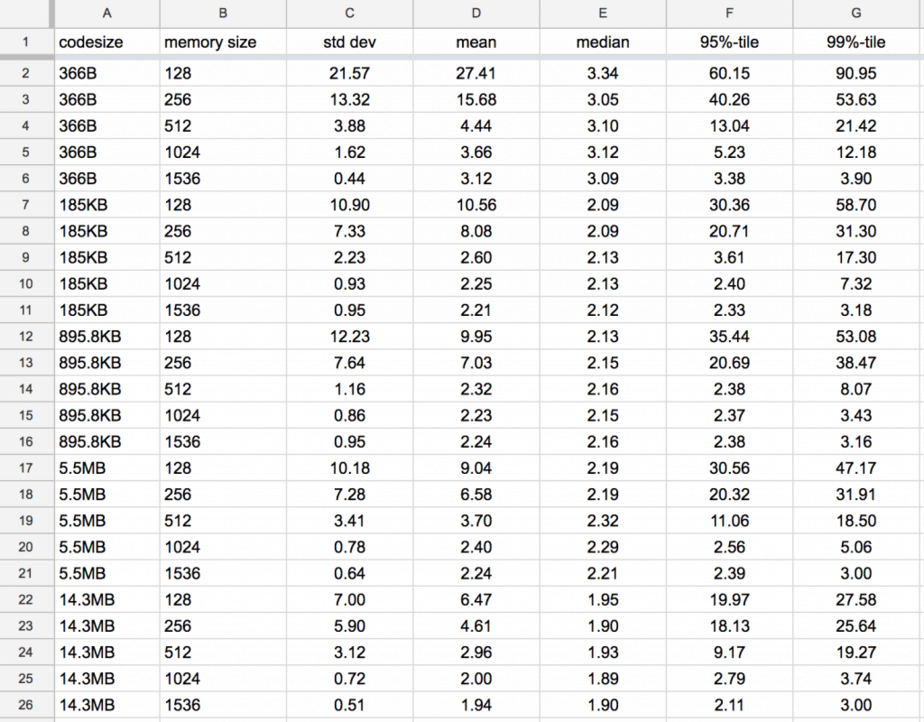Click cell containing mean 27.41
Image resolution: width=924 pixels, height=722 pixels.
[476, 74]
